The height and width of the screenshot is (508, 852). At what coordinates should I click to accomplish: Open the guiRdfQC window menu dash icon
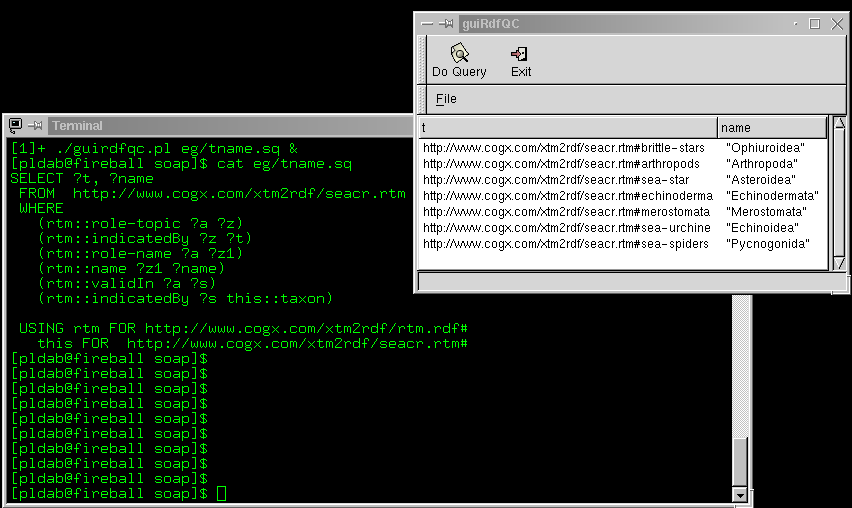[x=427, y=23]
